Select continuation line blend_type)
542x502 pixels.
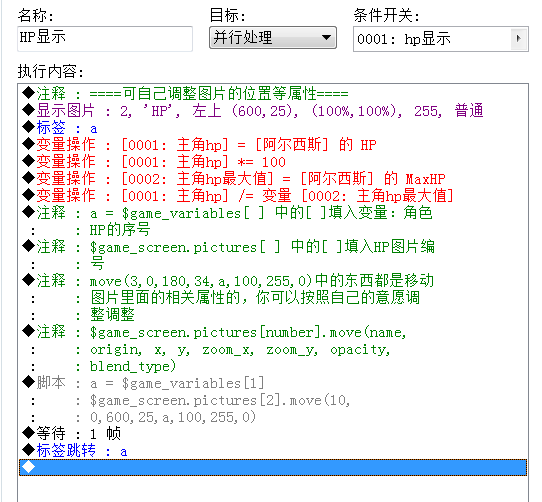(273, 366)
